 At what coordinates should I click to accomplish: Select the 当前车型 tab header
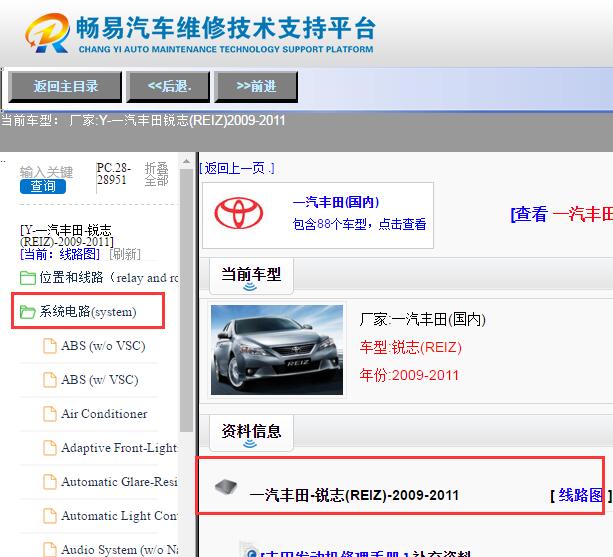tap(251, 274)
